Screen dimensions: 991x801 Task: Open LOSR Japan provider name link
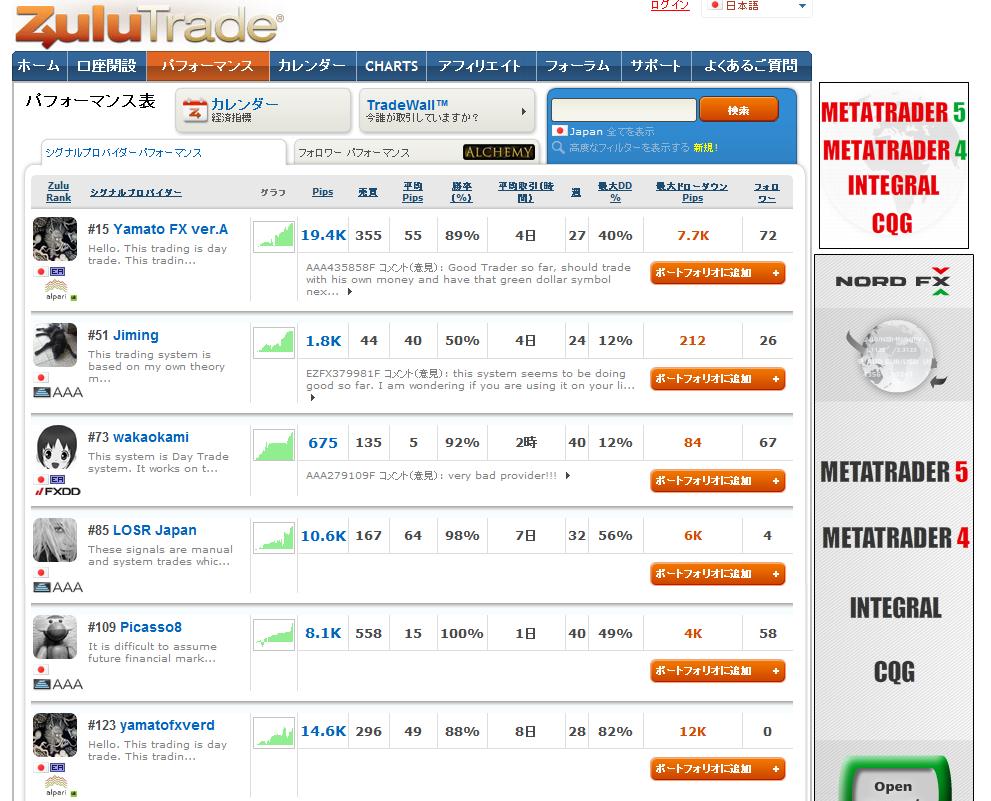pyautogui.click(x=154, y=530)
